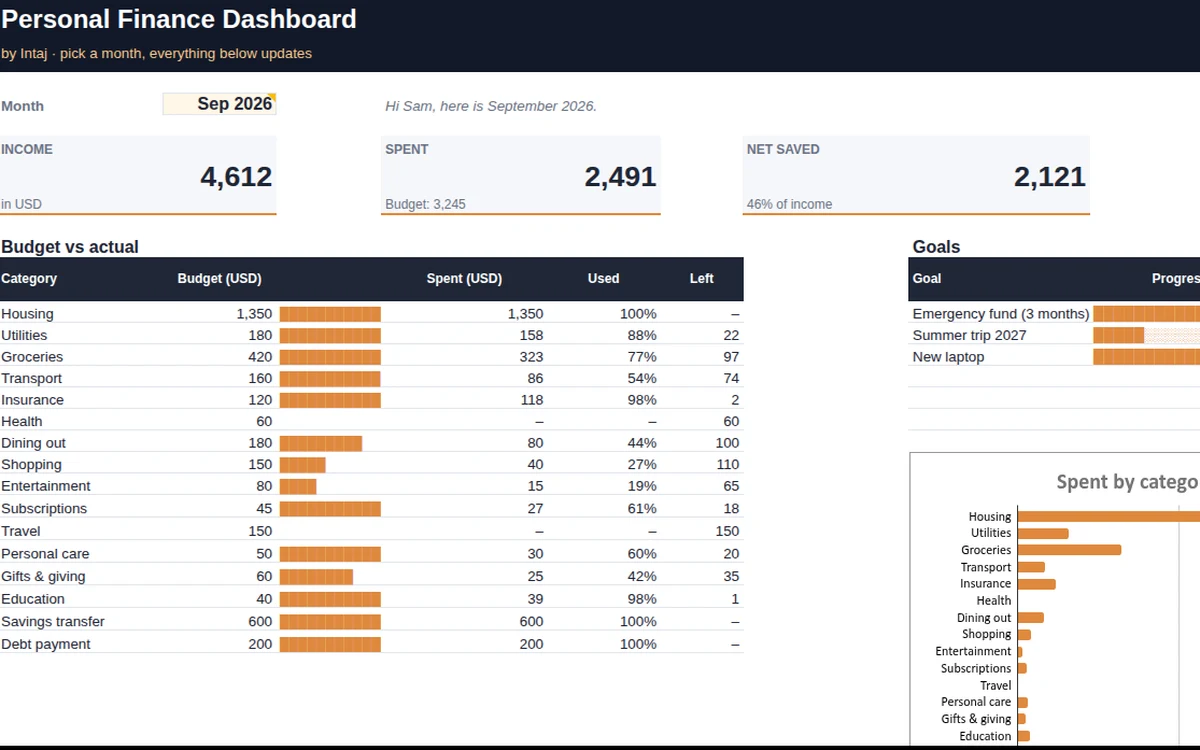Click the Goals section heading
The image size is (1200, 750).
point(936,247)
